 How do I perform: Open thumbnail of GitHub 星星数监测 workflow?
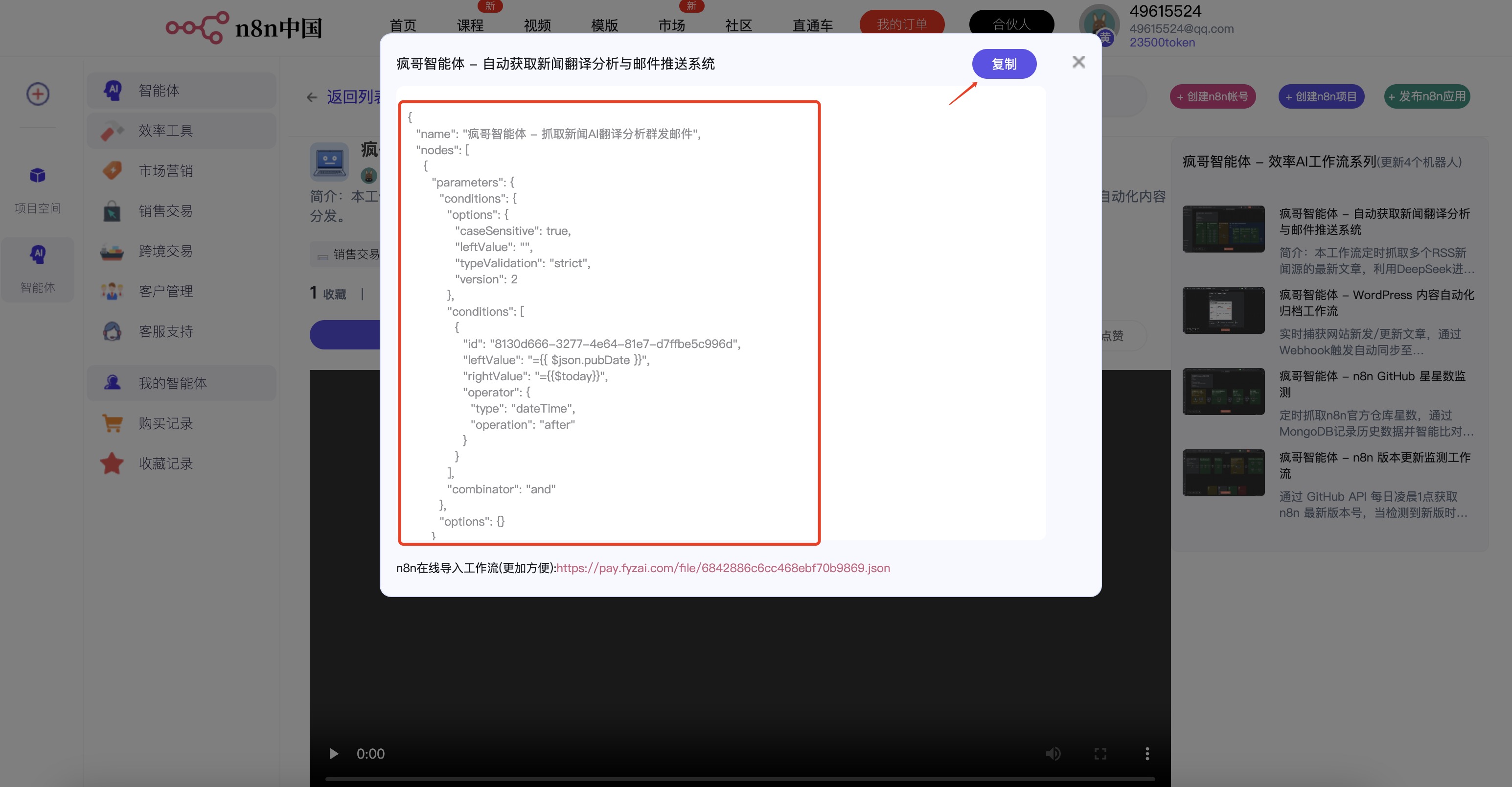tap(1223, 392)
